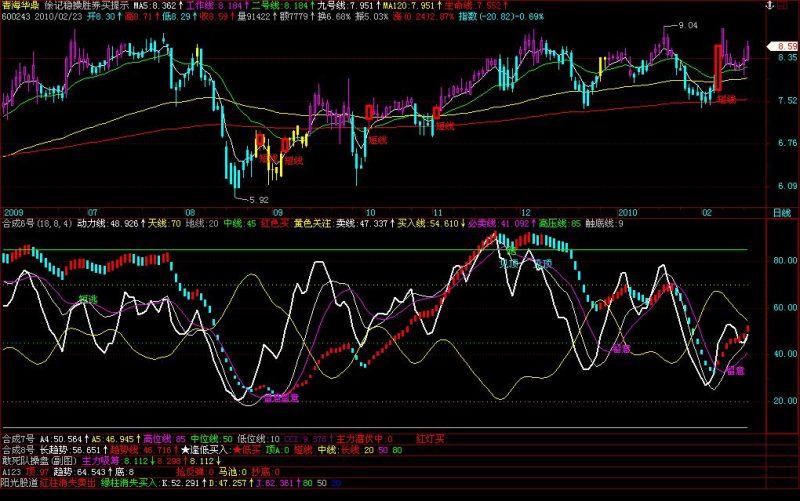Click the 换6.68% turnover value
Viewport: 800px width, 501px height.
(334, 16)
